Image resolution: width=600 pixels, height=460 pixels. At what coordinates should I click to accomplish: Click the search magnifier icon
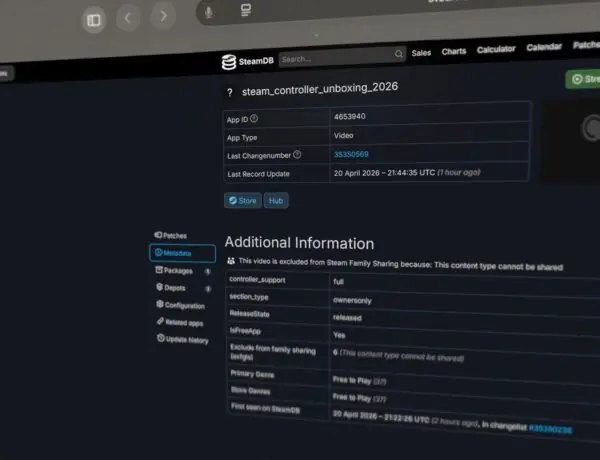[x=399, y=54]
